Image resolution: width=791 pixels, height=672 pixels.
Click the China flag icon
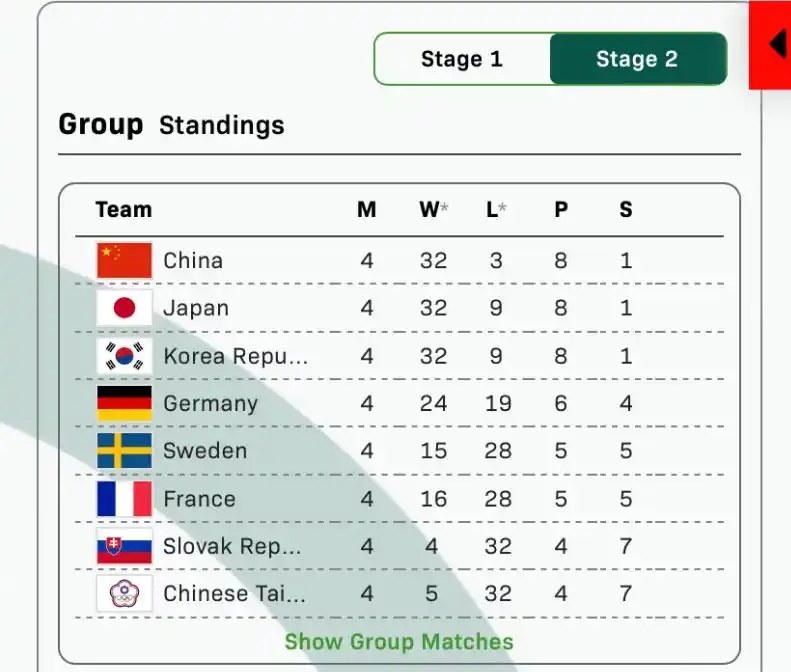[x=124, y=260]
